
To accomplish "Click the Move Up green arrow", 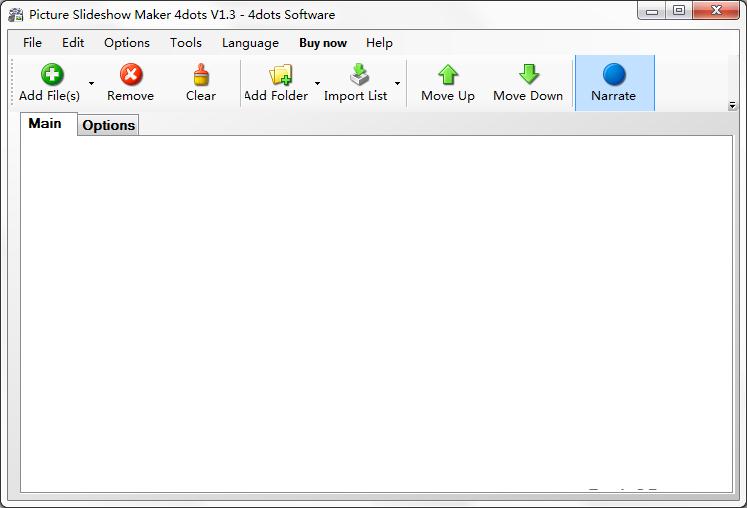I will tap(448, 74).
